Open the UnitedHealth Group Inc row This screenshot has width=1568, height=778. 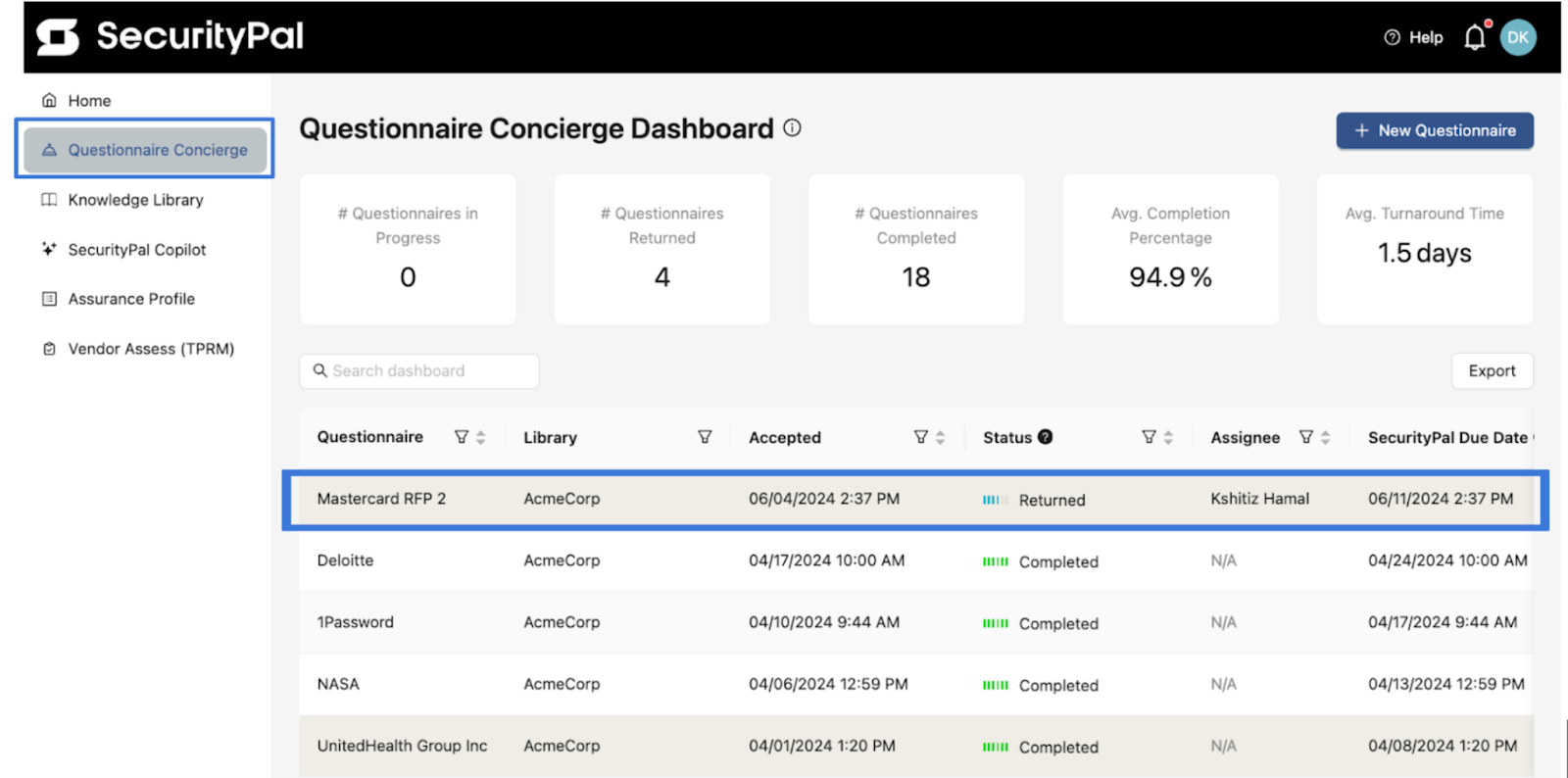click(x=915, y=746)
